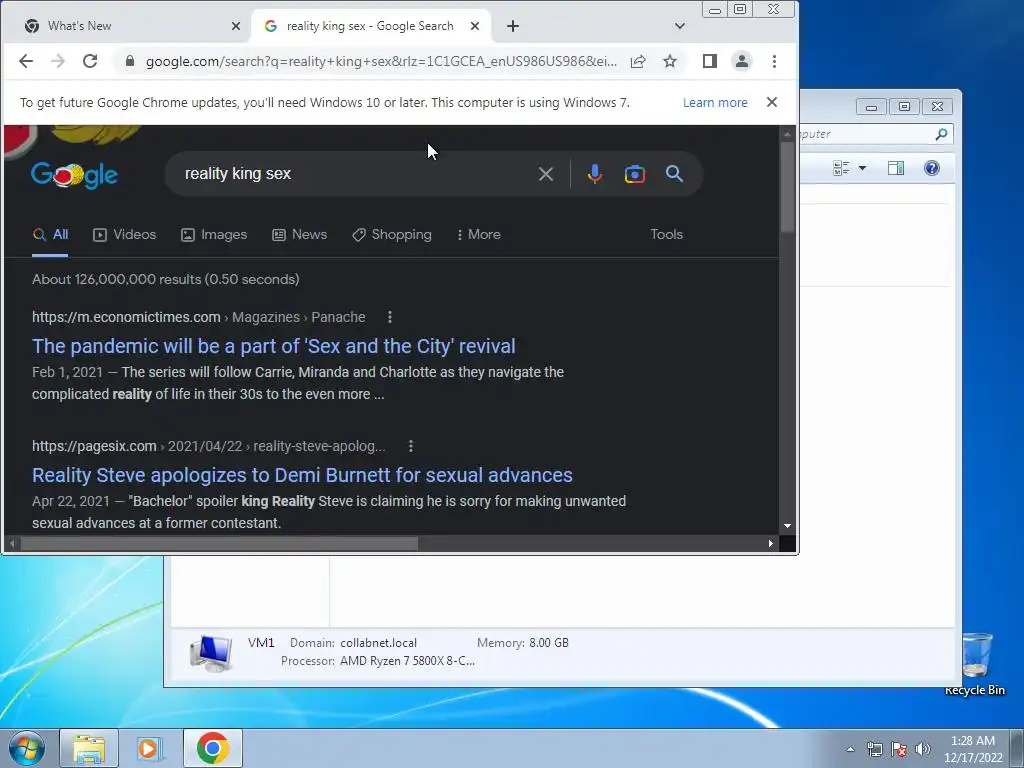This screenshot has height=768, width=1024.
Task: Start voice search with microphone icon
Action: 594,174
